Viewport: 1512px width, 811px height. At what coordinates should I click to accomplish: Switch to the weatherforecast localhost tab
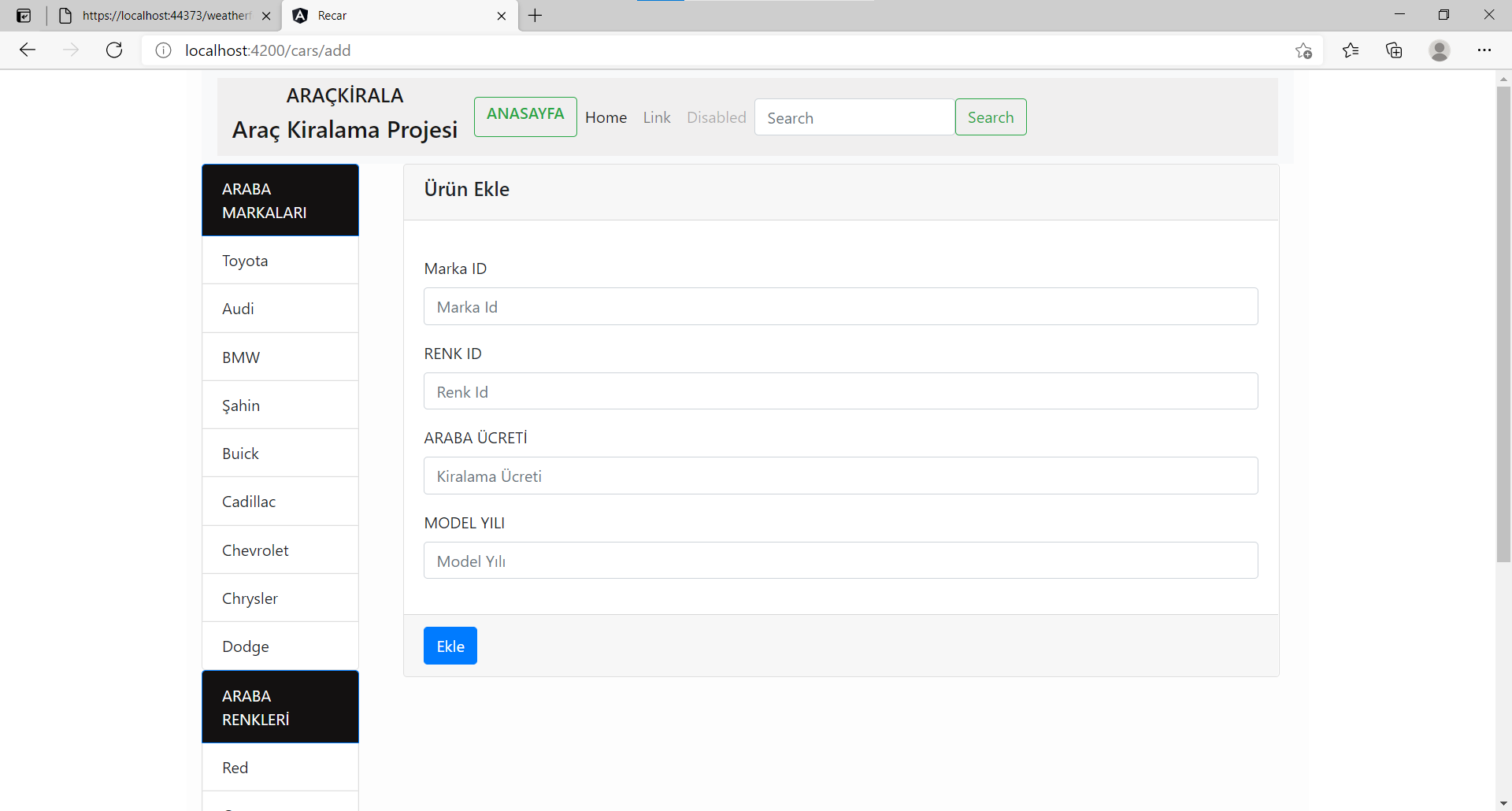tap(157, 15)
